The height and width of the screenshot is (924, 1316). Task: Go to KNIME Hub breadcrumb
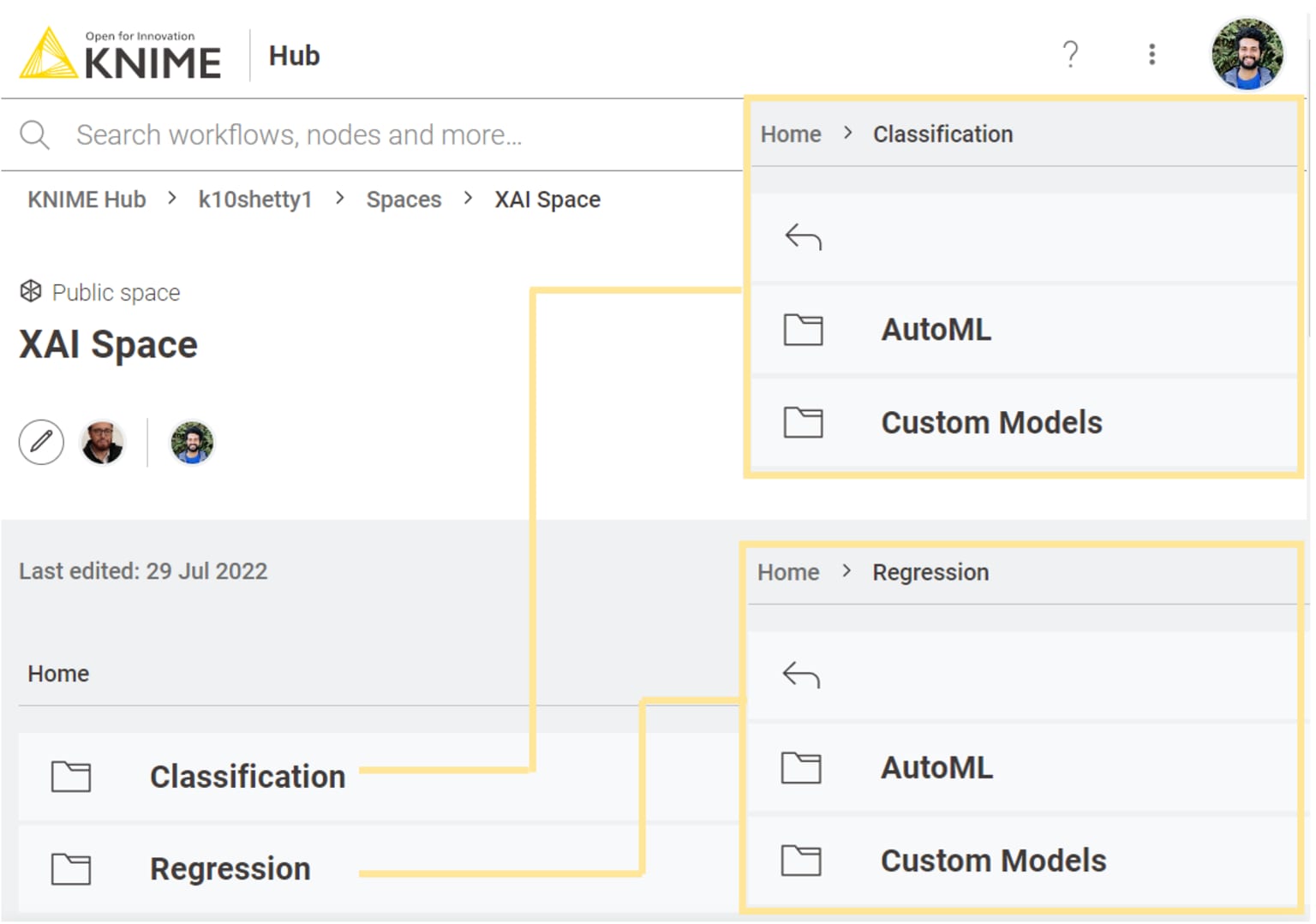coord(87,200)
